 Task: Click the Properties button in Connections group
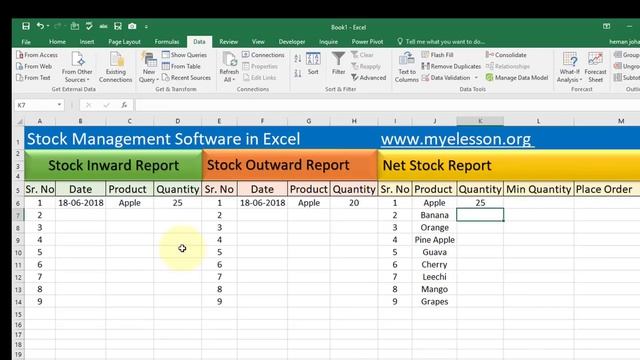pyautogui.click(x=260, y=66)
